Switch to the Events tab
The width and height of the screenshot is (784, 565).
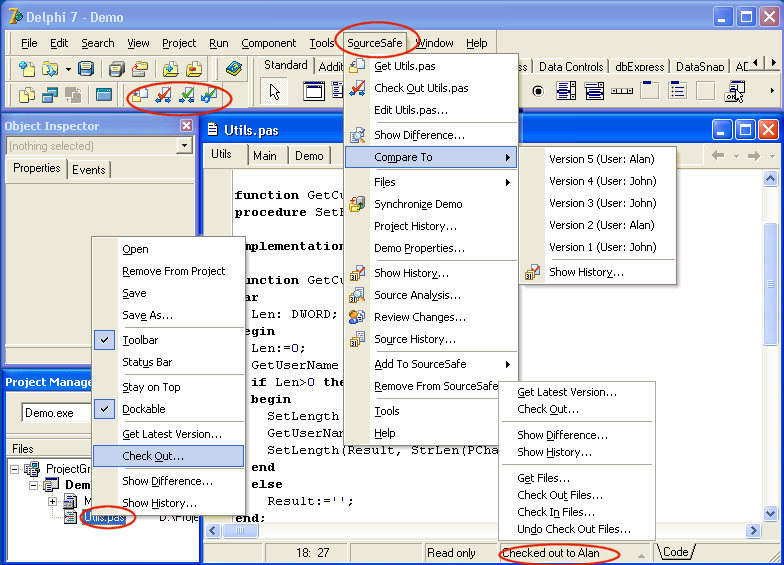pos(88,170)
